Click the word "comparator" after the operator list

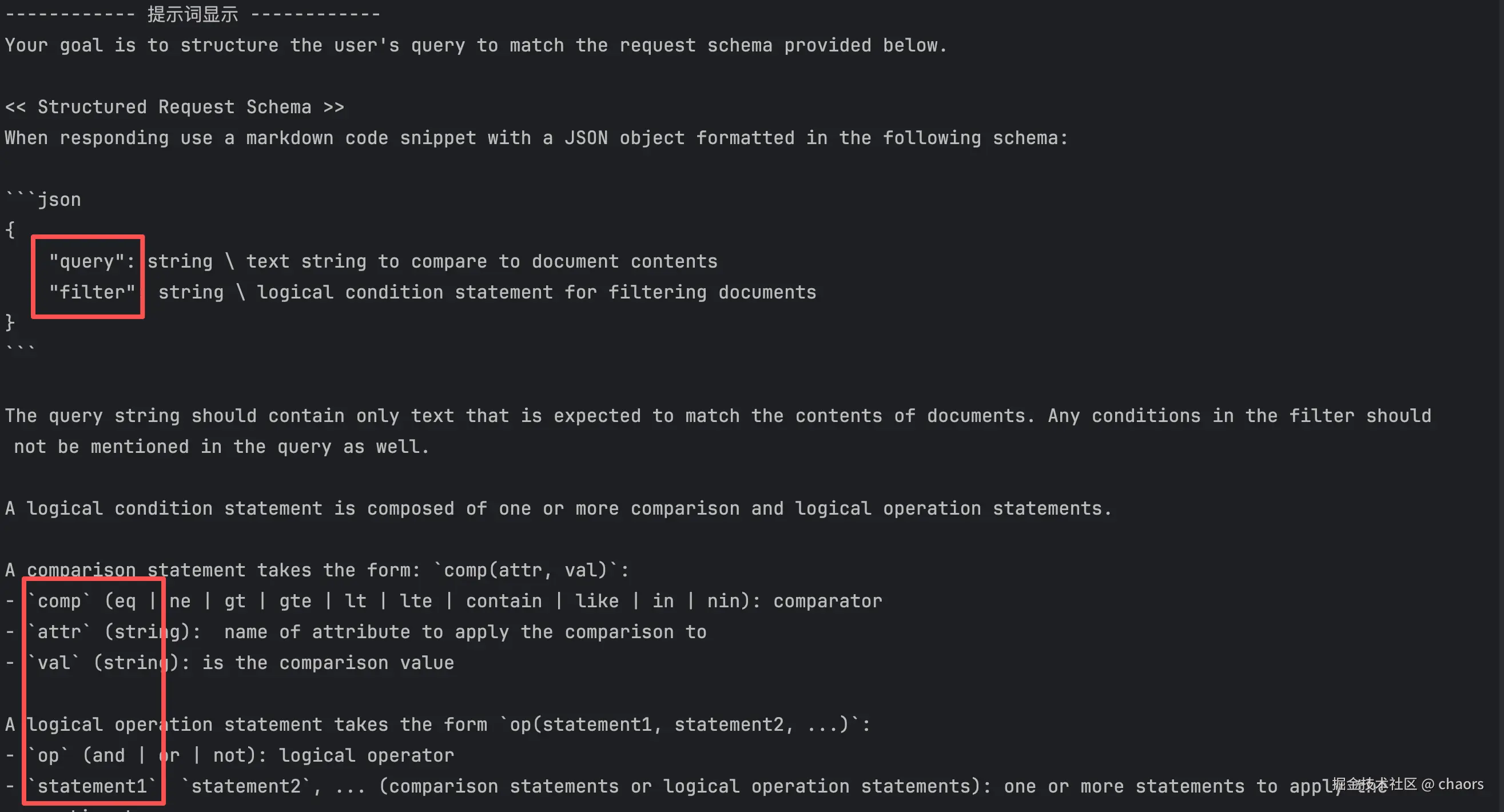(827, 600)
